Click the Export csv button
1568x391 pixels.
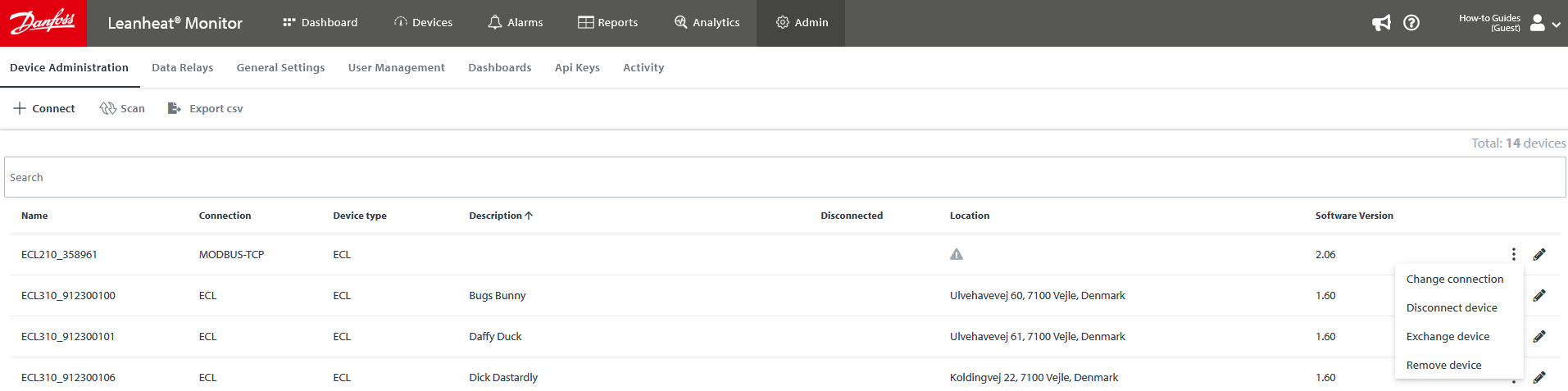[x=206, y=109]
